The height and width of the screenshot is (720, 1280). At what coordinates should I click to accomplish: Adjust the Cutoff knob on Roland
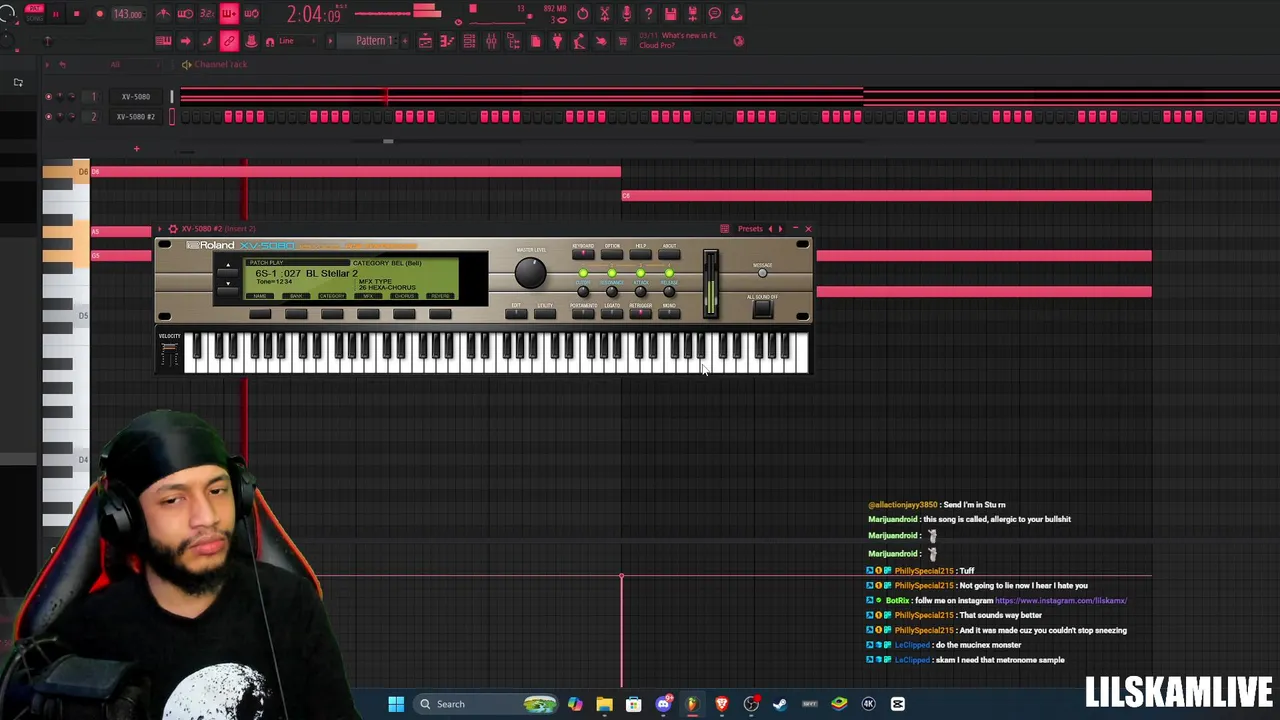click(x=583, y=292)
